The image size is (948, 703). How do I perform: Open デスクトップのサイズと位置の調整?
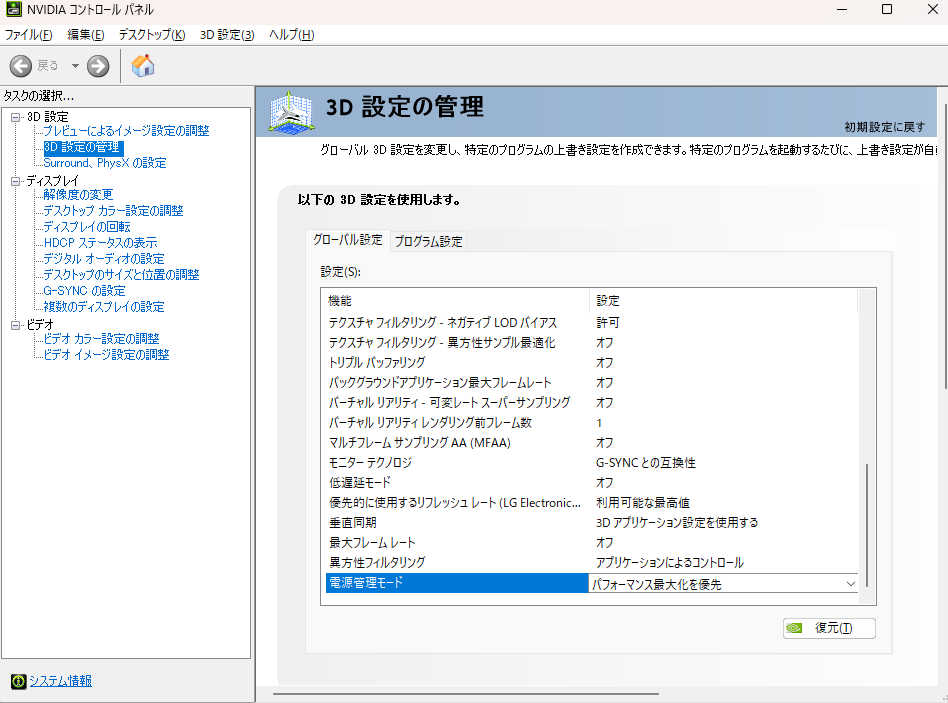pyautogui.click(x=121, y=274)
